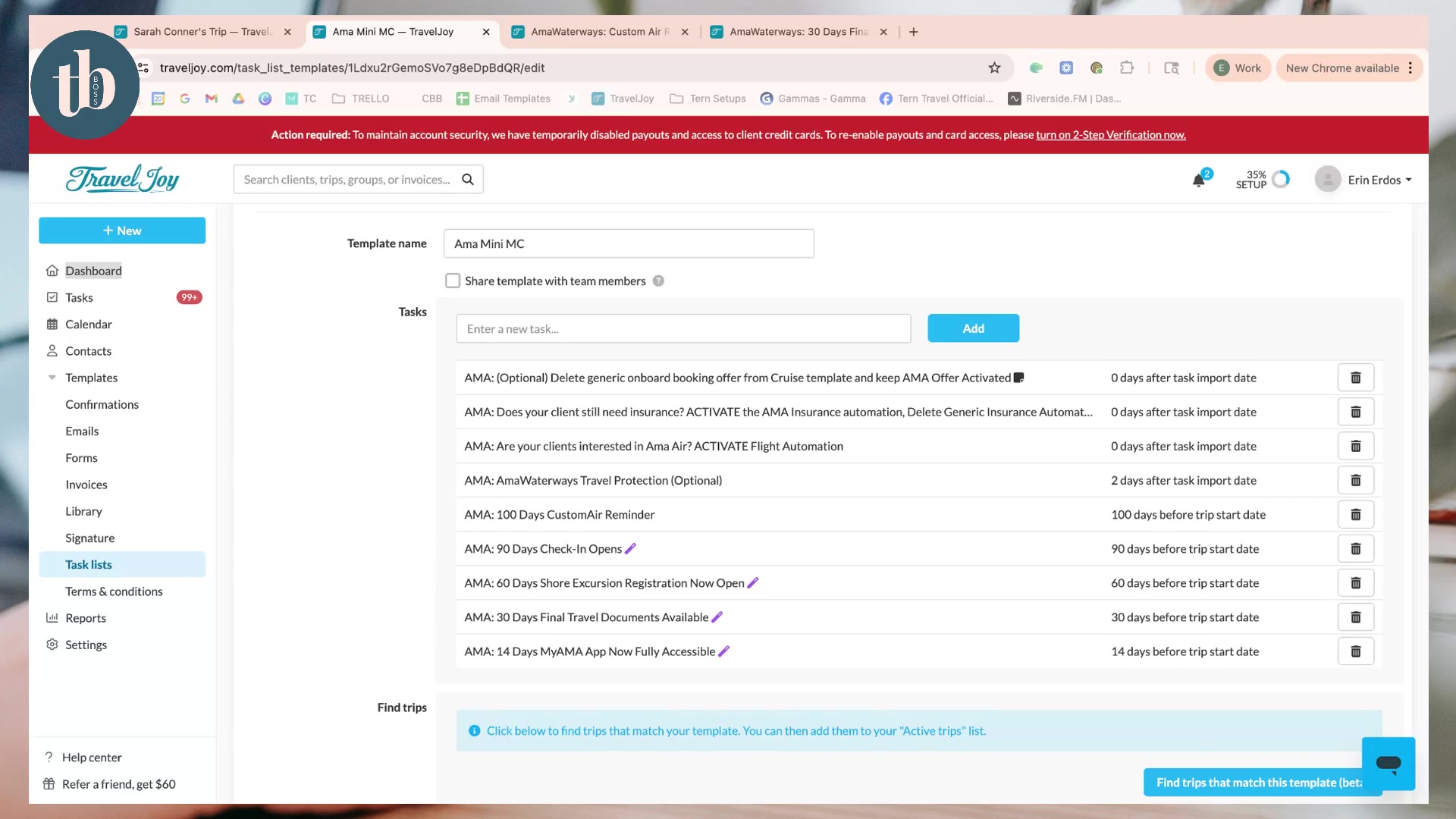Open the Google Calendar bookmark icon
The height and width of the screenshot is (819, 1456).
coord(158,99)
